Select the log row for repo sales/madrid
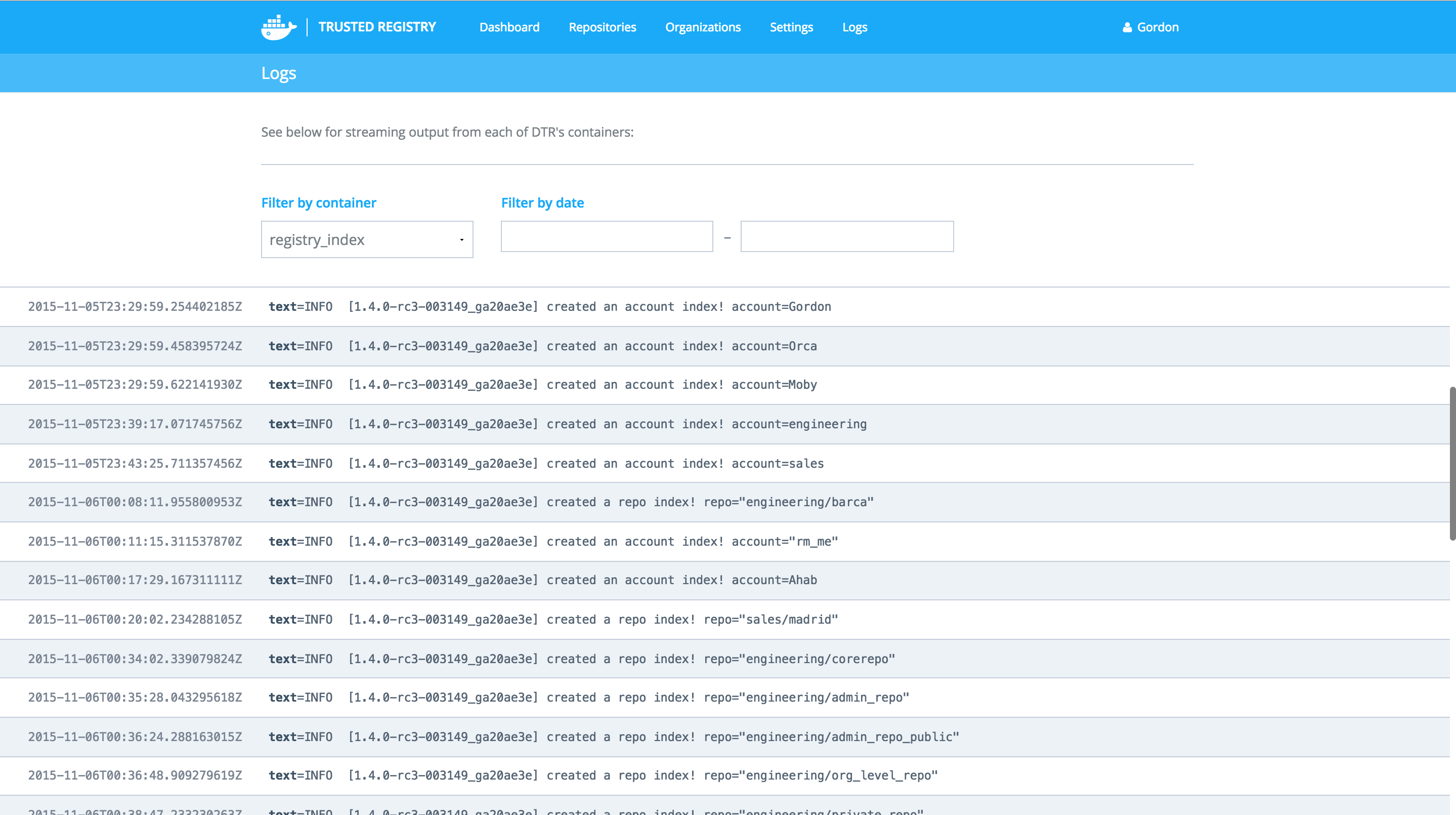Screen dimensions: 1456x815 (724, 619)
